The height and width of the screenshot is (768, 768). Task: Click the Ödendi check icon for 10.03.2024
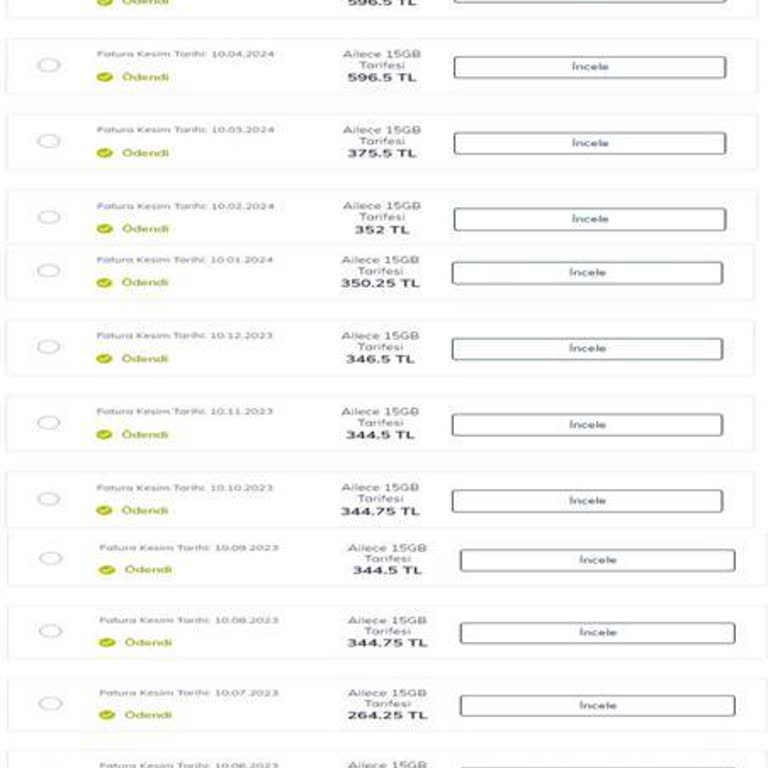[x=105, y=153]
